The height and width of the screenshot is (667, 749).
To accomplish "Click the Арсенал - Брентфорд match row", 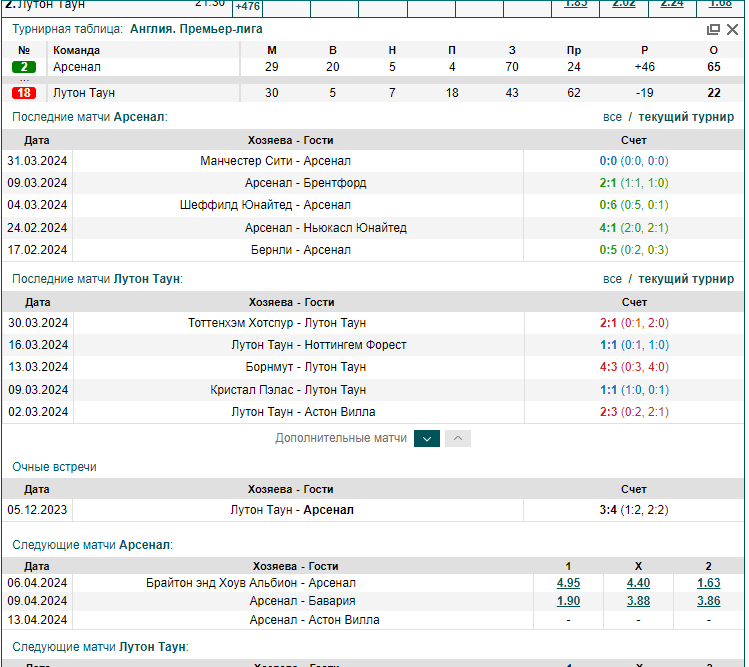I will (306, 183).
